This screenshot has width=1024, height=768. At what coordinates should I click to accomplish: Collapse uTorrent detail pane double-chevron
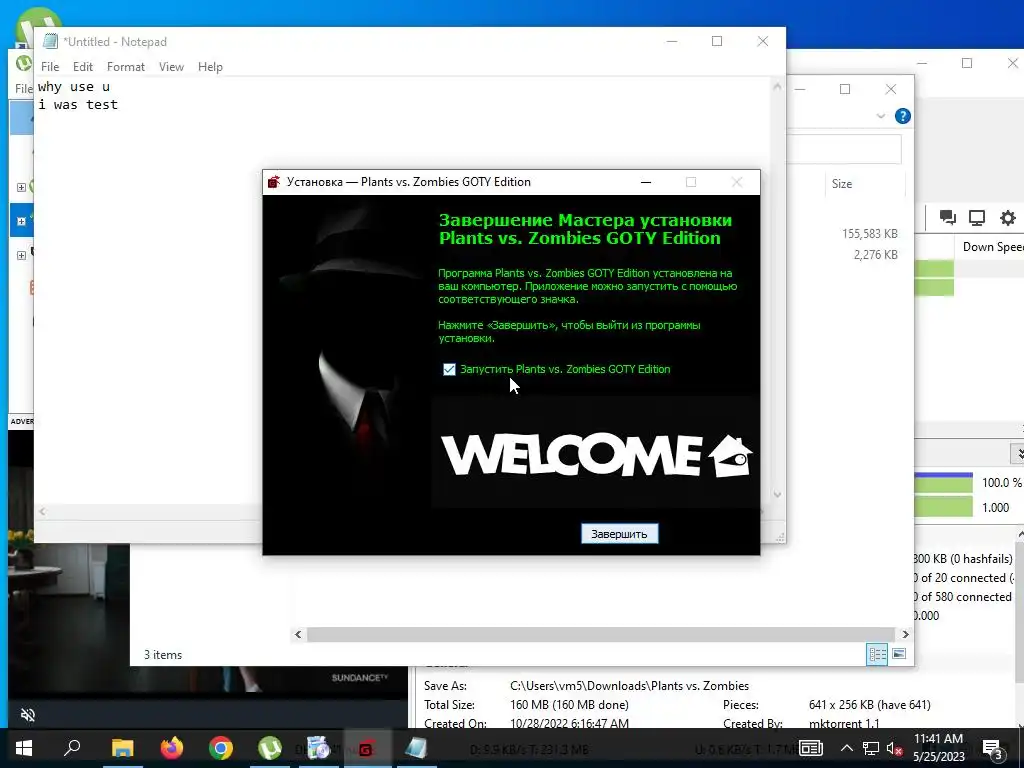coord(1017,453)
